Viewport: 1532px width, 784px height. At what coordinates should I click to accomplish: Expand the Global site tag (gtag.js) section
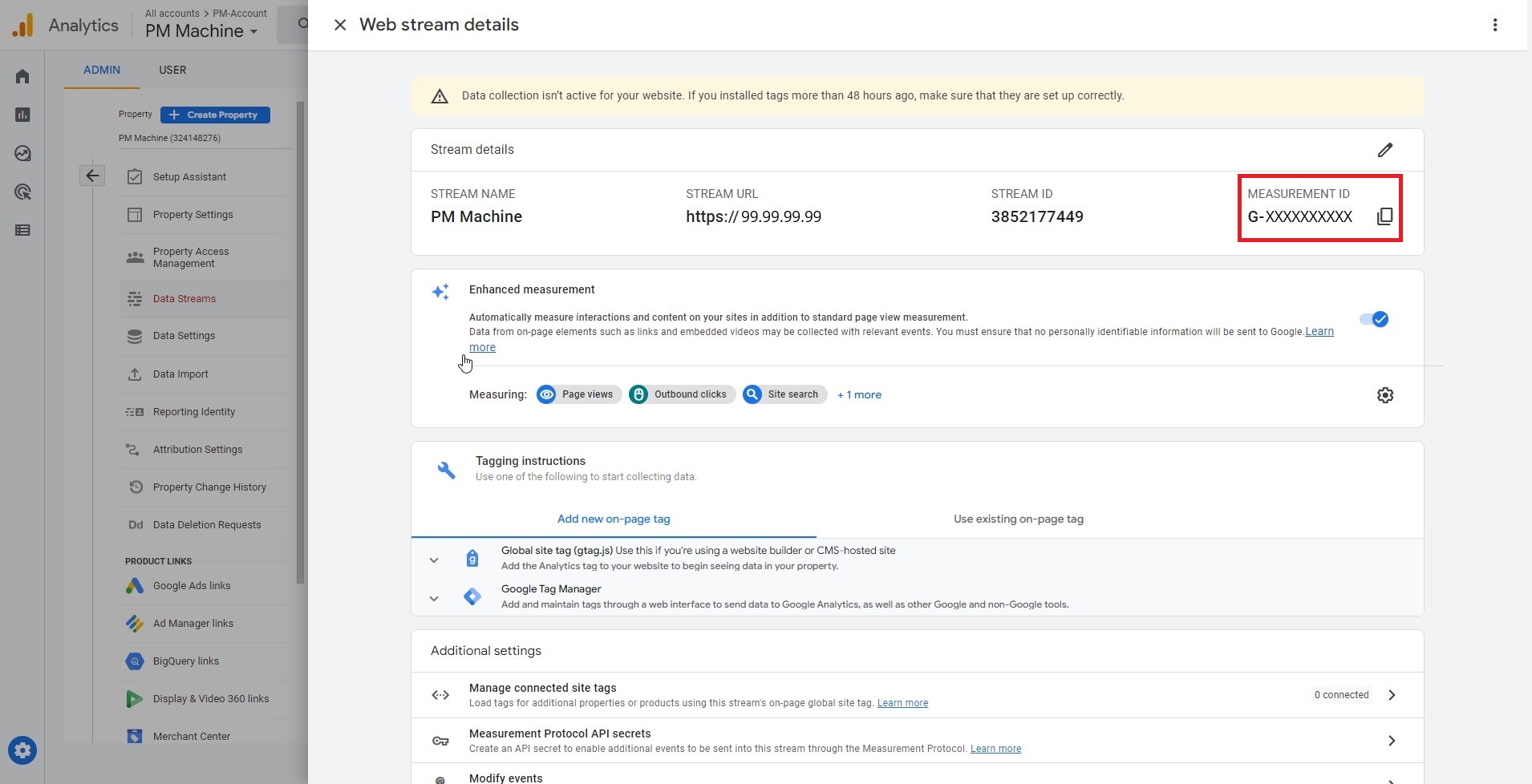coord(434,560)
